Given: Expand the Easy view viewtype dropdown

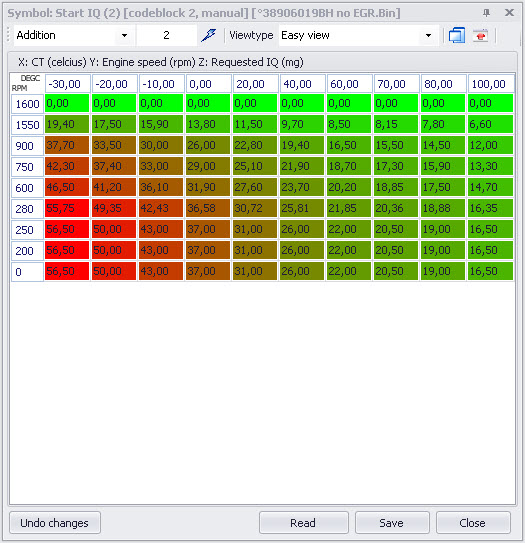Looking at the screenshot, I should click(x=428, y=35).
